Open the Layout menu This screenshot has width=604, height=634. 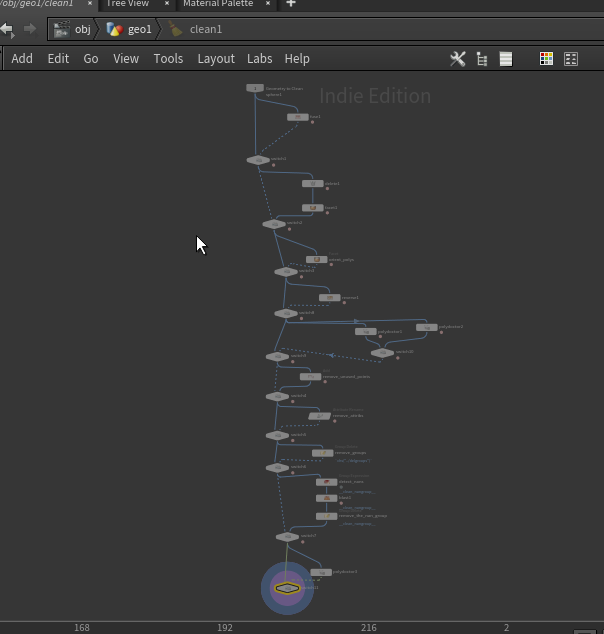[215, 59]
